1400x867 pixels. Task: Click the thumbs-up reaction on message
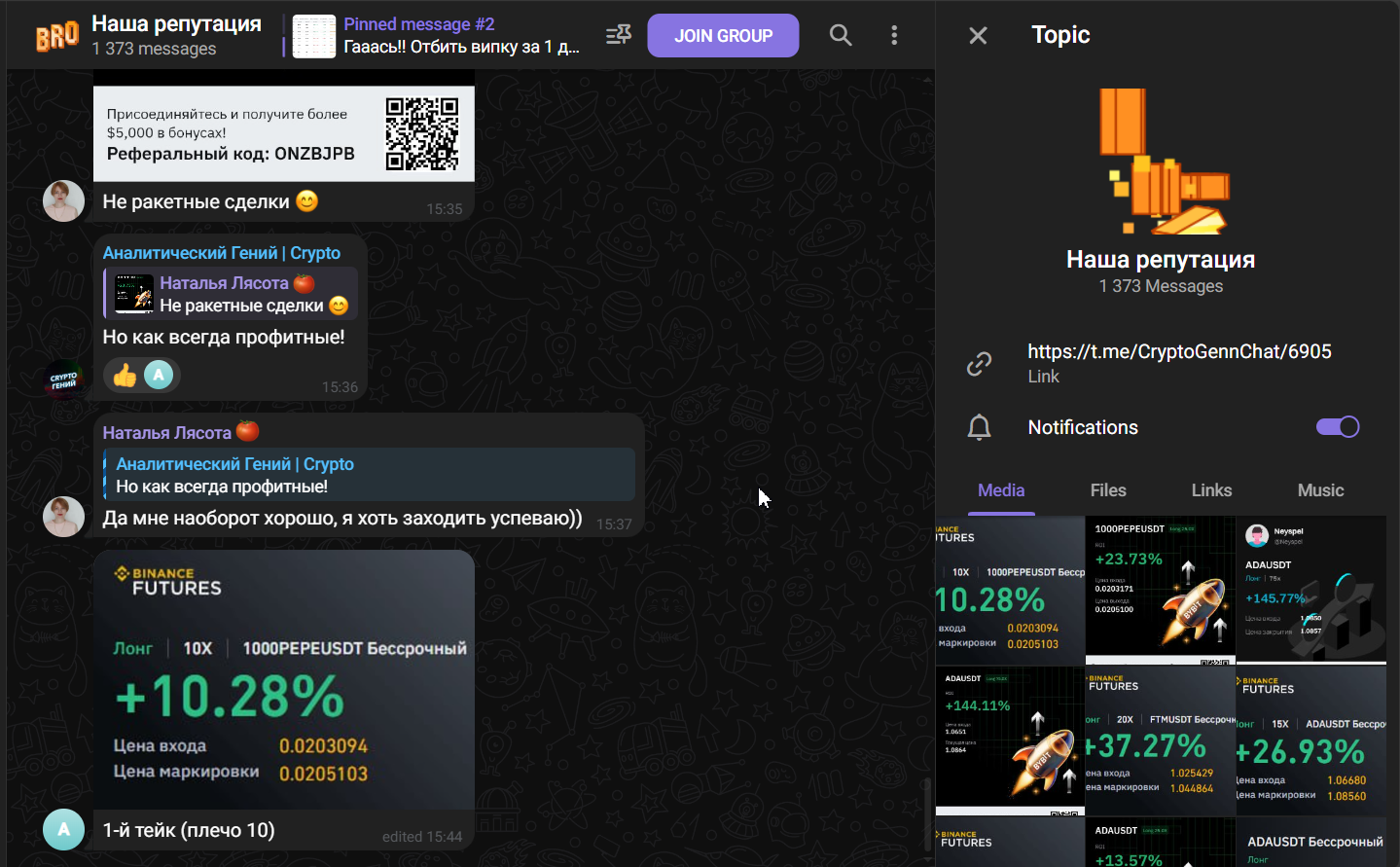point(125,375)
